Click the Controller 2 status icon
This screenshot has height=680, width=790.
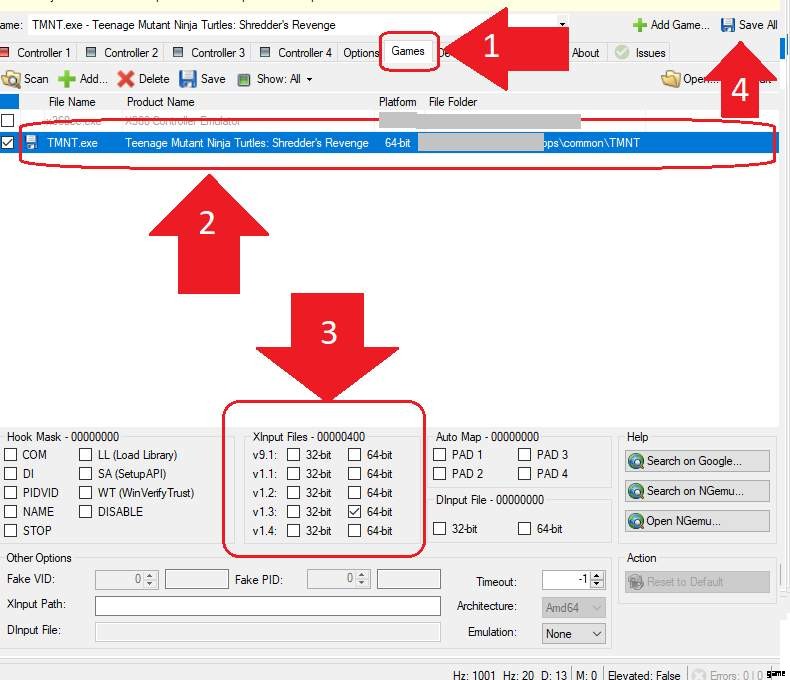pos(91,52)
